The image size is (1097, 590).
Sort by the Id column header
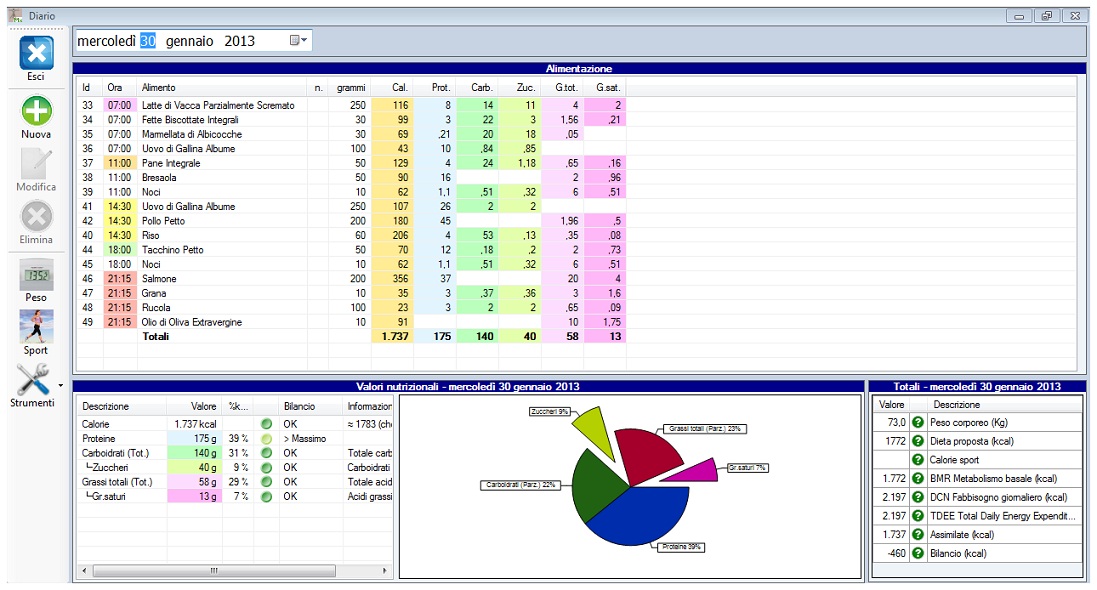90,87
